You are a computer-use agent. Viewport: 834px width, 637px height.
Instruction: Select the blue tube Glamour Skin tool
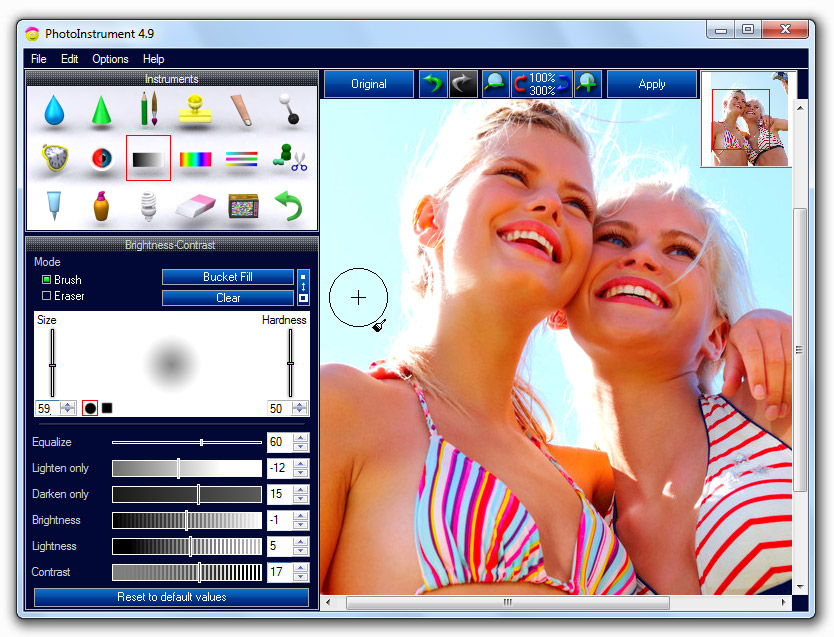pyautogui.click(x=54, y=205)
